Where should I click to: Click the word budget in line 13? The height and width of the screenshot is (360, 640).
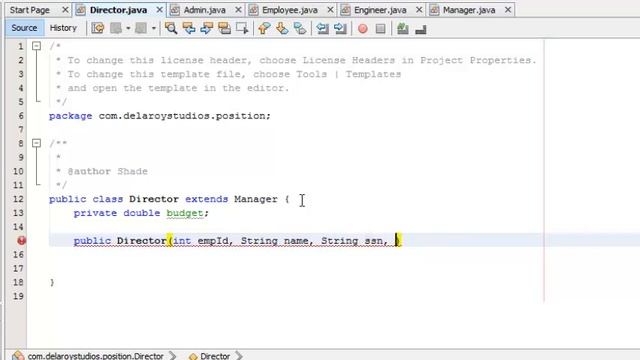pyautogui.click(x=185, y=213)
